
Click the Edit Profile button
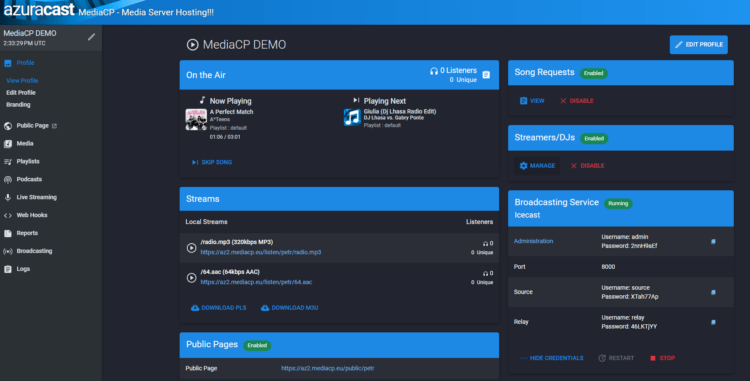click(x=698, y=44)
